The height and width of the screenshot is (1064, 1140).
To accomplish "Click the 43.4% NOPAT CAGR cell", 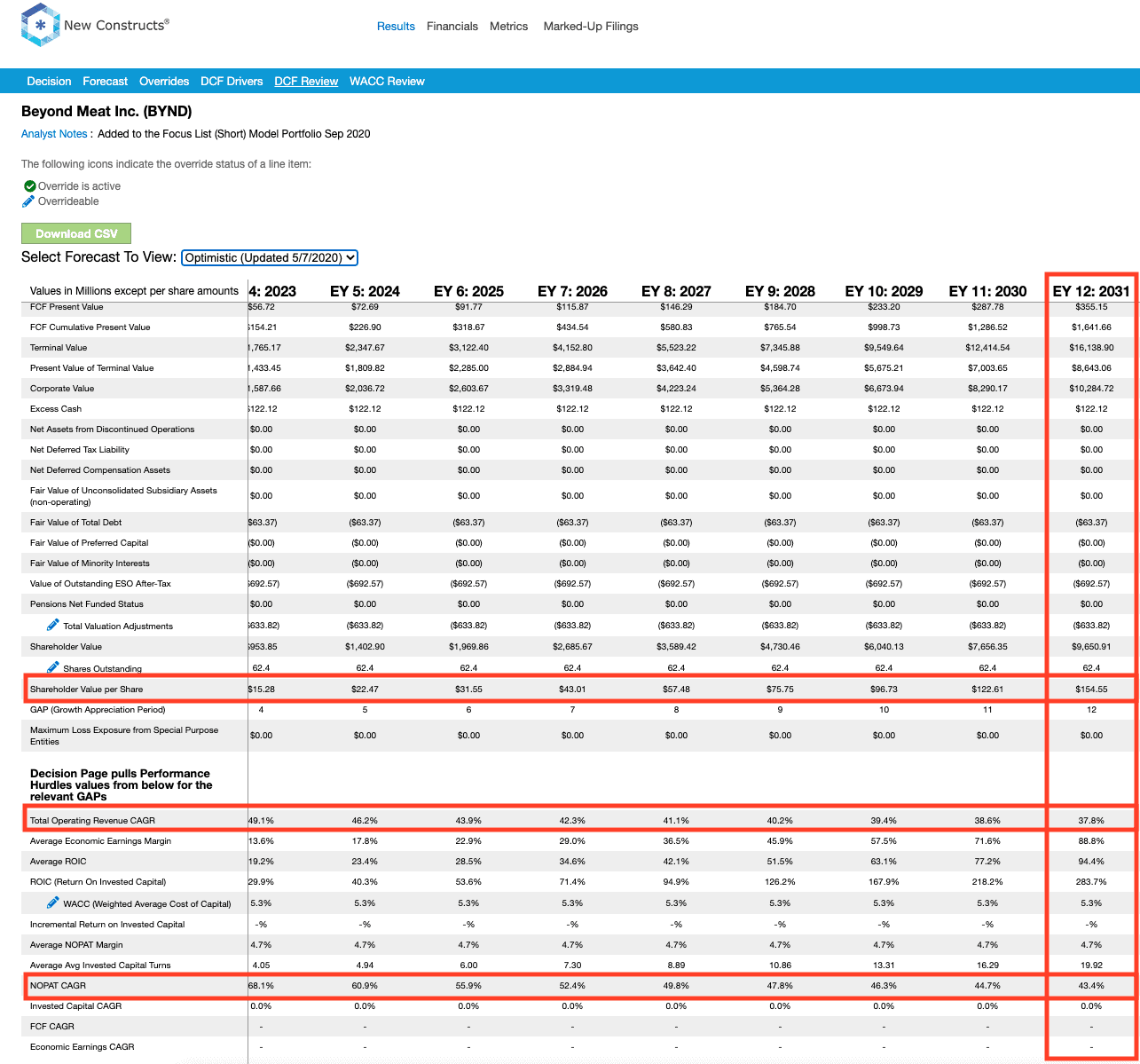I will [x=1091, y=985].
